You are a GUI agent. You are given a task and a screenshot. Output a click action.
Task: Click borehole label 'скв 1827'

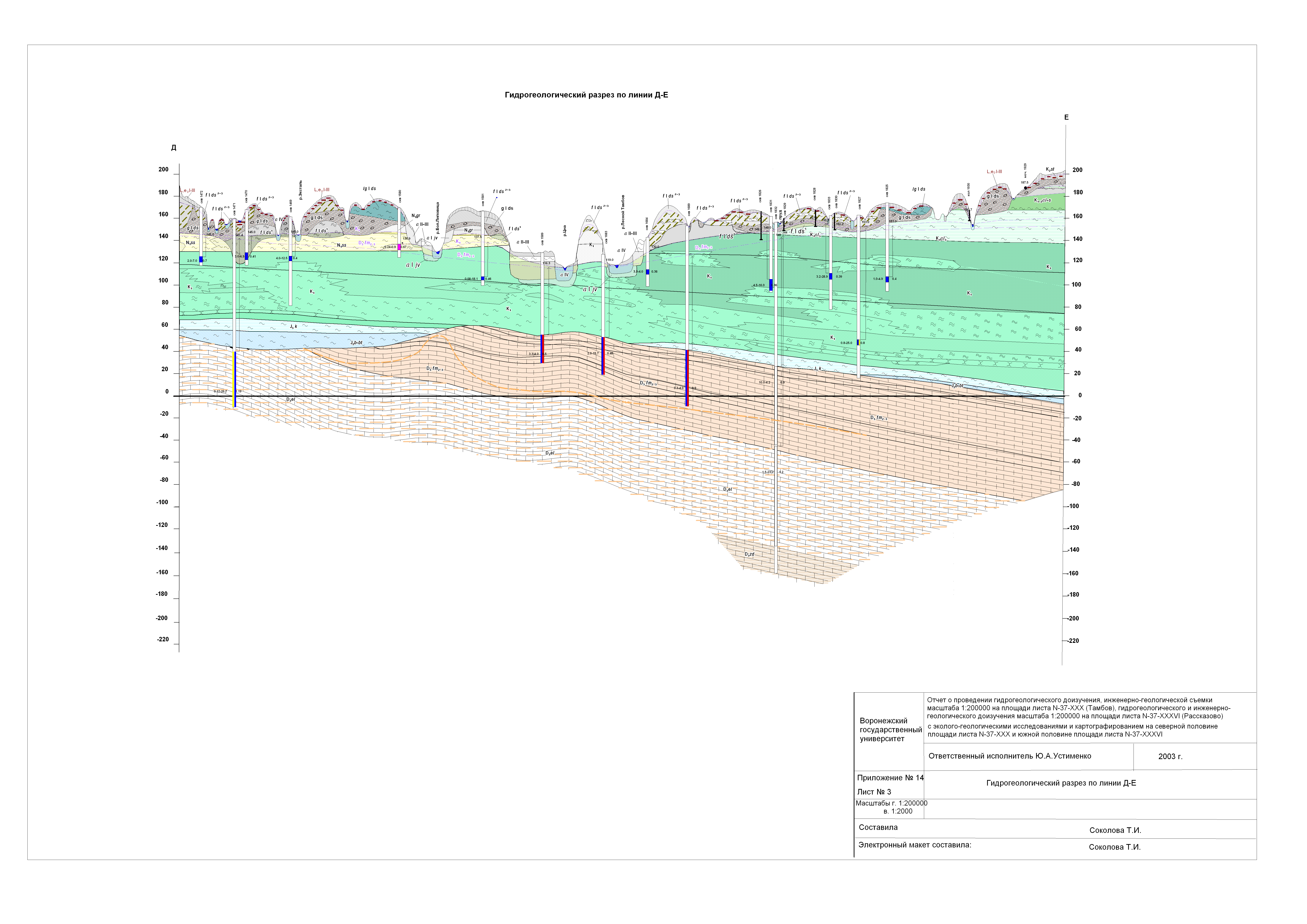point(860,203)
